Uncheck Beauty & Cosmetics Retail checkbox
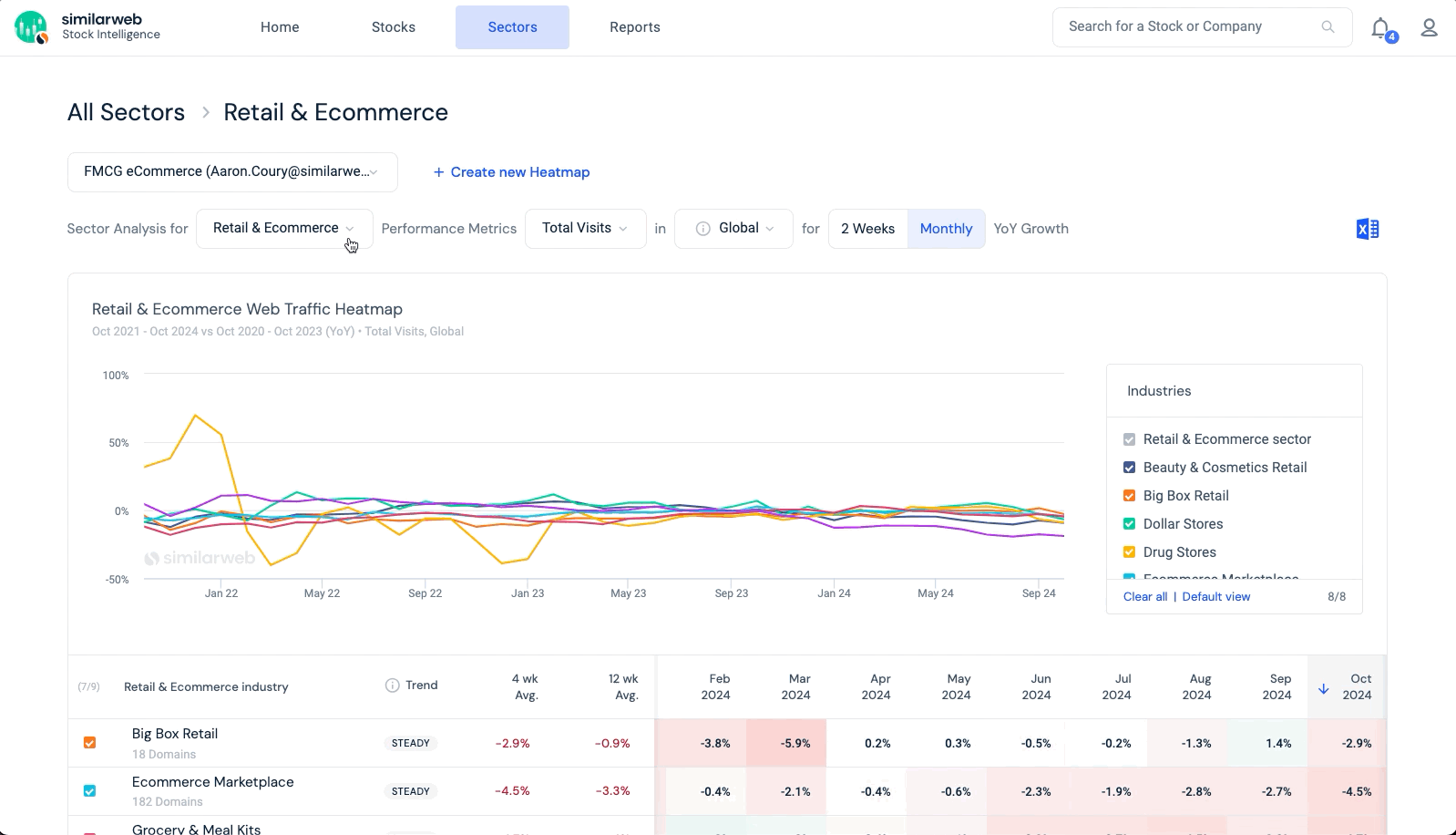Image resolution: width=1456 pixels, height=835 pixels. [1129, 468]
